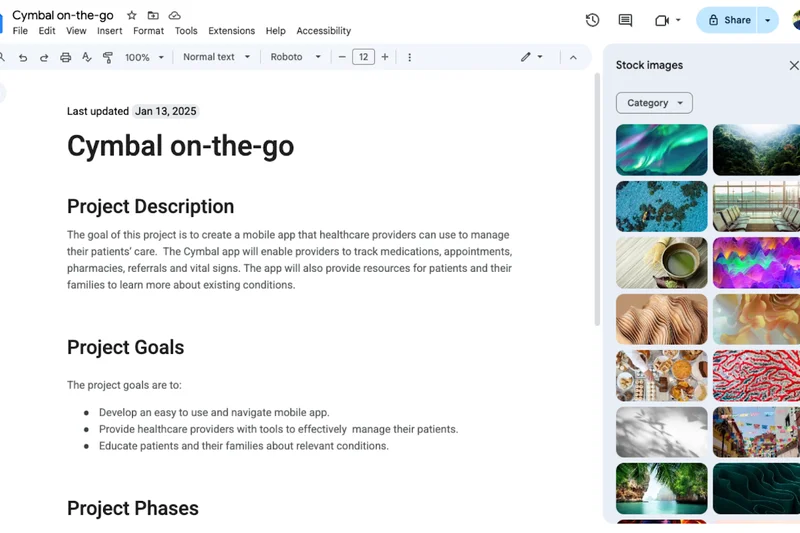The height and width of the screenshot is (533, 800).
Task: Click the 'The project goals are to:' line
Action: tap(124, 385)
